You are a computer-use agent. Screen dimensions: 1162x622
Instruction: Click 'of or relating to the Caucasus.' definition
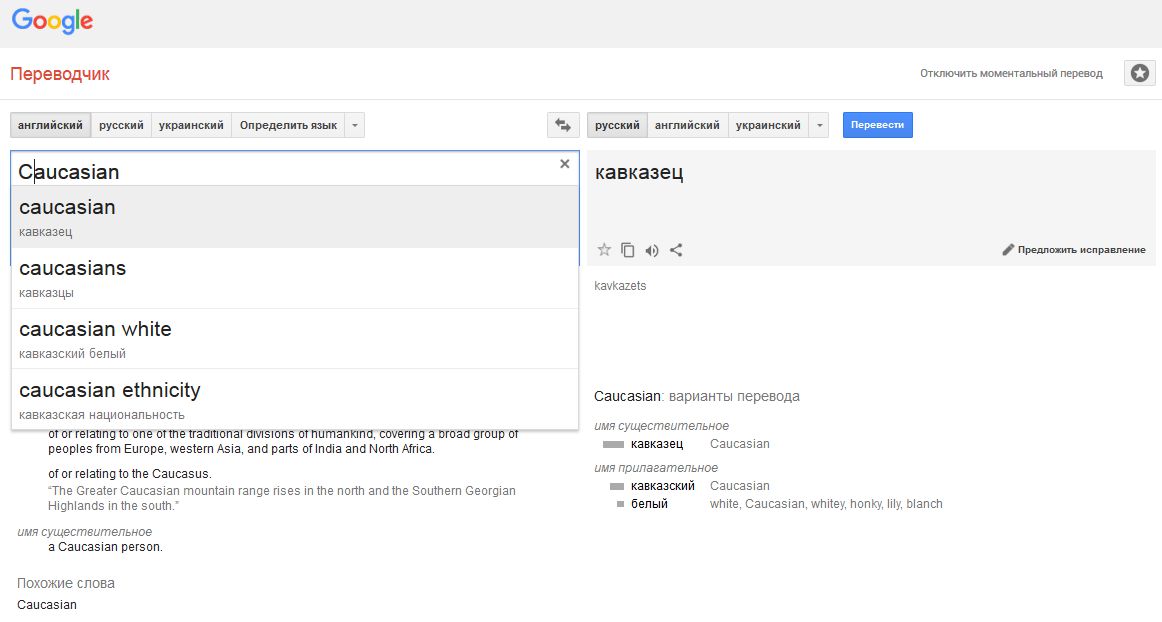click(130, 474)
